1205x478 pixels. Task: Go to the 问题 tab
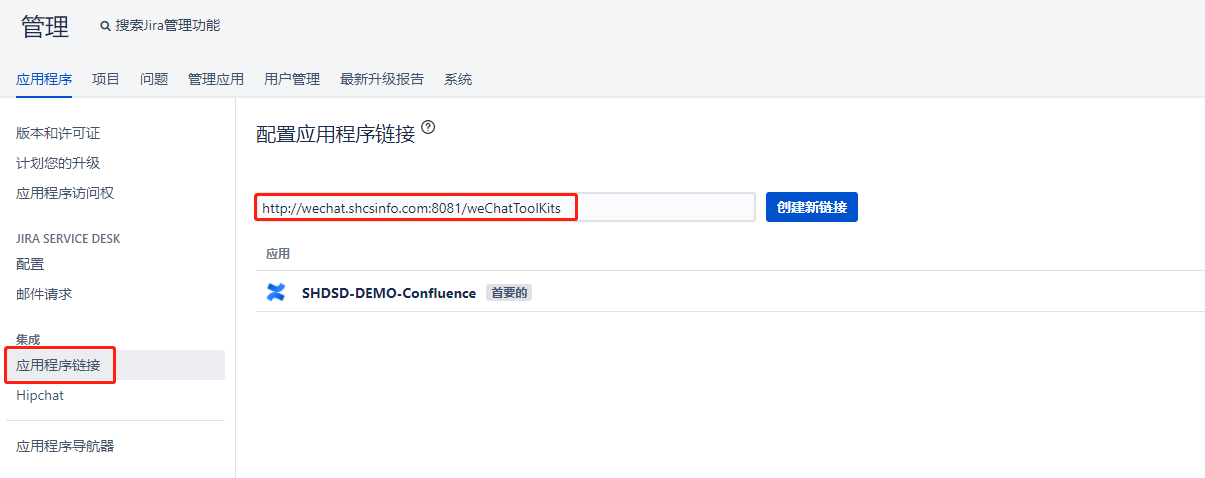click(154, 79)
